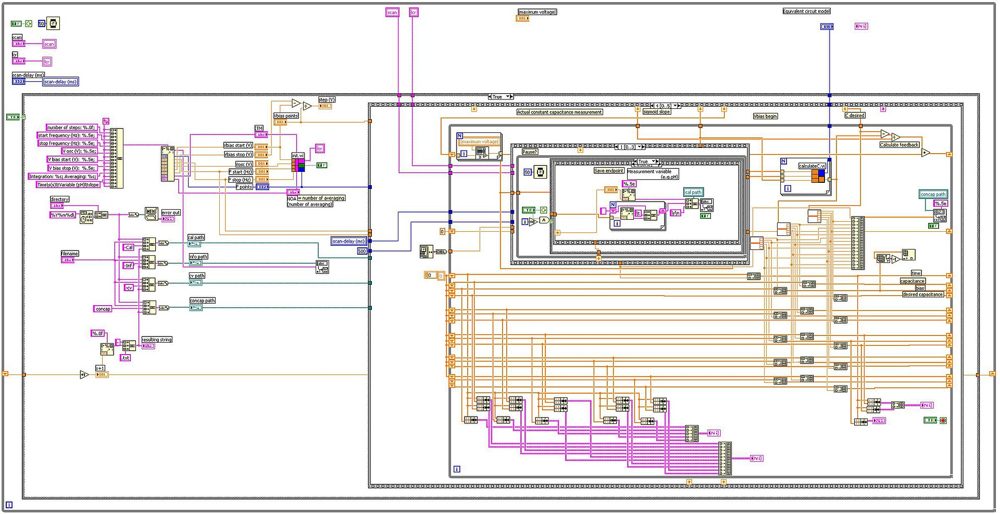Select the concap path local variable at right
The width and height of the screenshot is (1000, 514).
coord(933,193)
